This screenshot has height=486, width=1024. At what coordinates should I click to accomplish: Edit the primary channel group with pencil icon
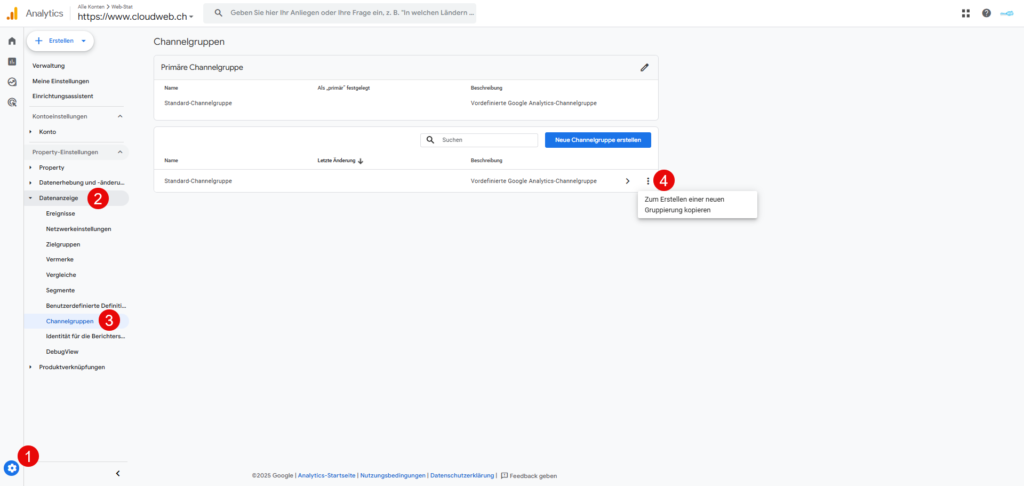(644, 67)
